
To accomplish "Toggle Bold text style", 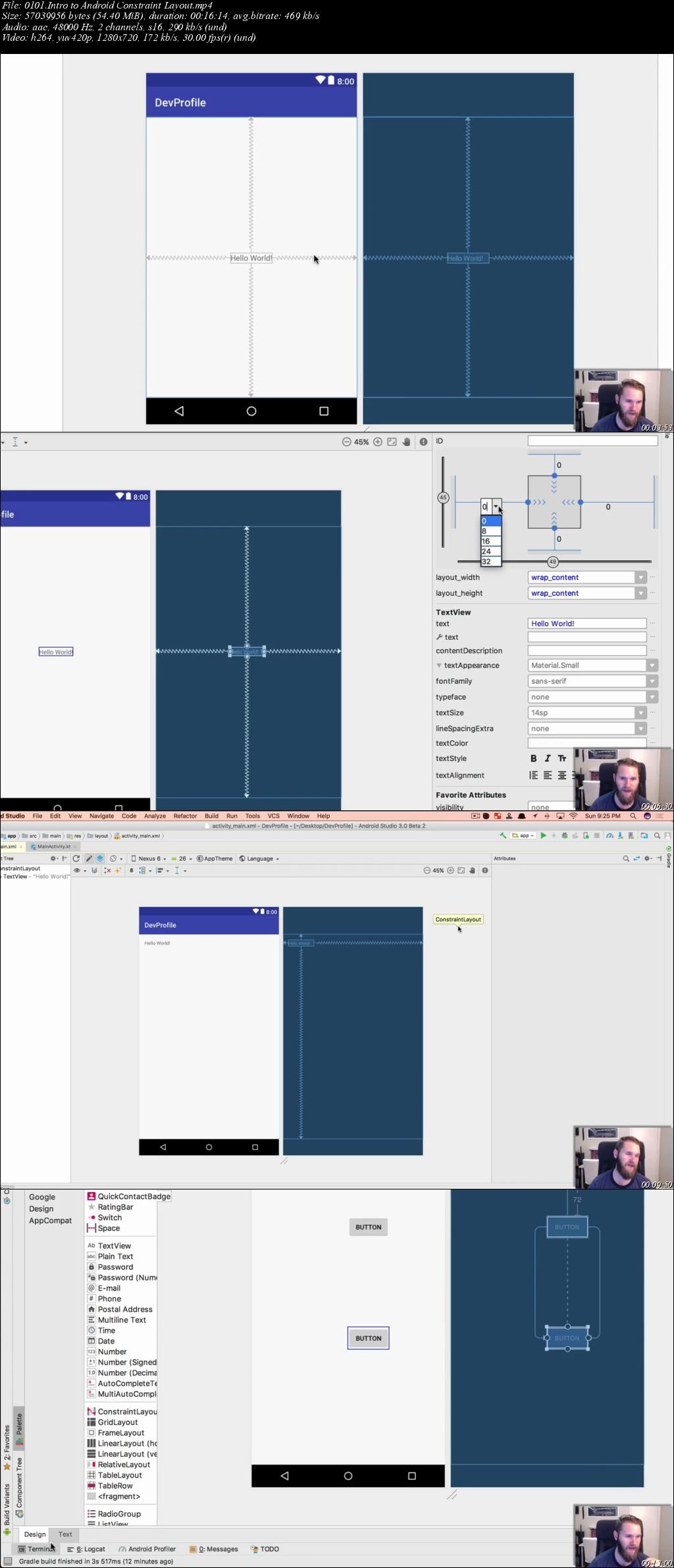I will (x=534, y=758).
